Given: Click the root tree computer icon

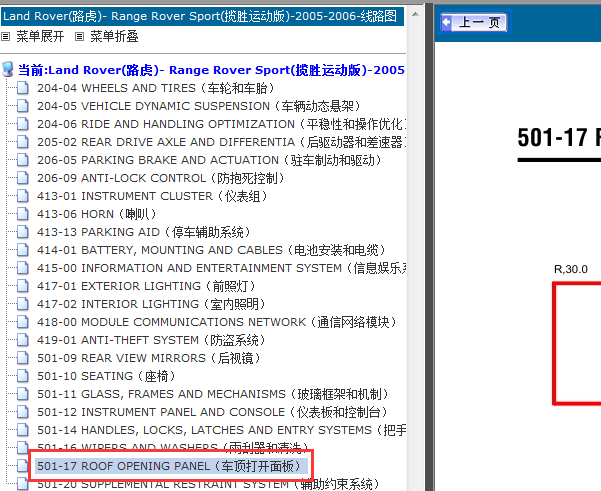Looking at the screenshot, I should [8, 69].
